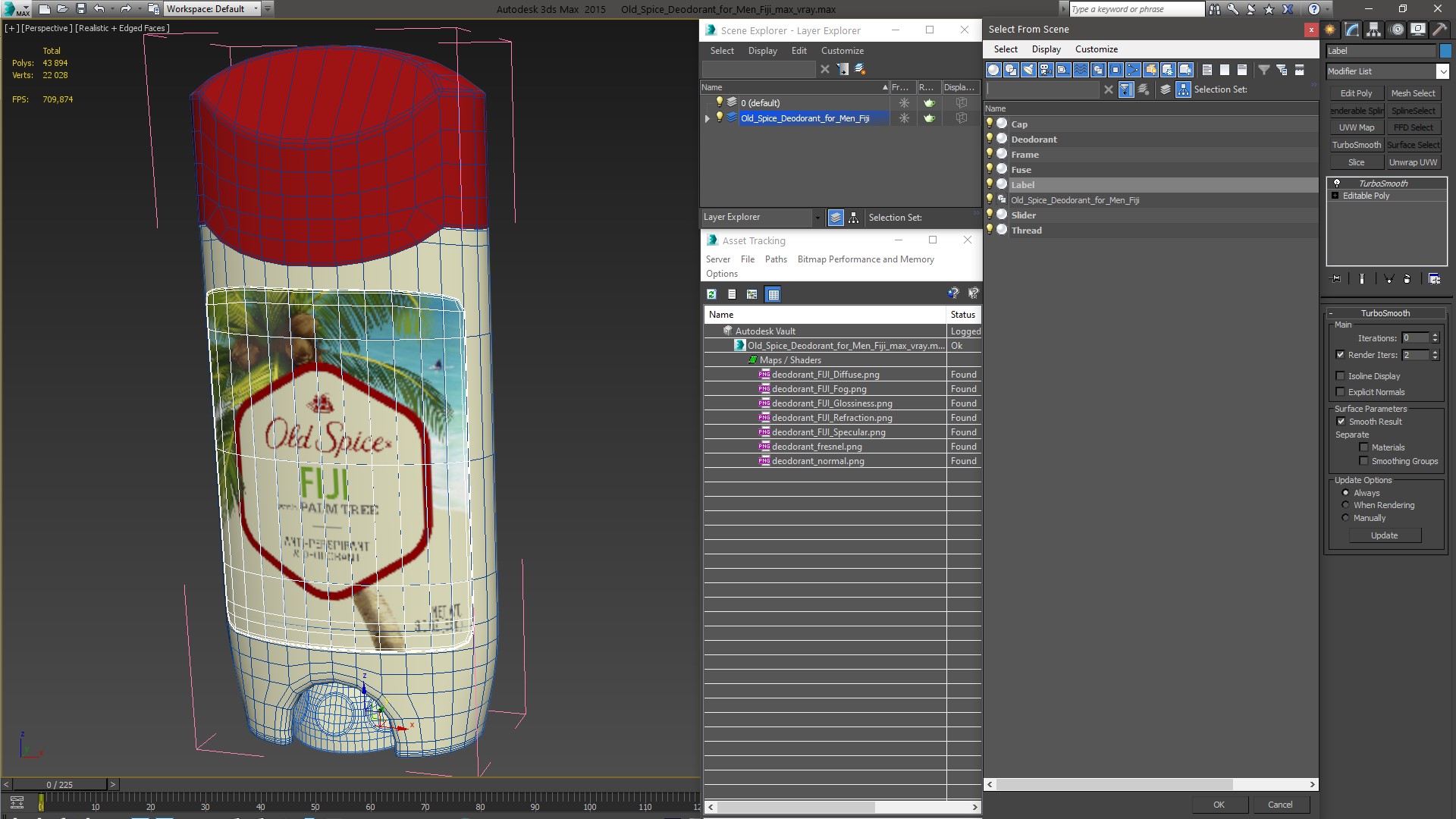1456x819 pixels.
Task: Click the TurboSmooth modifier icon in stack
Action: point(1339,183)
